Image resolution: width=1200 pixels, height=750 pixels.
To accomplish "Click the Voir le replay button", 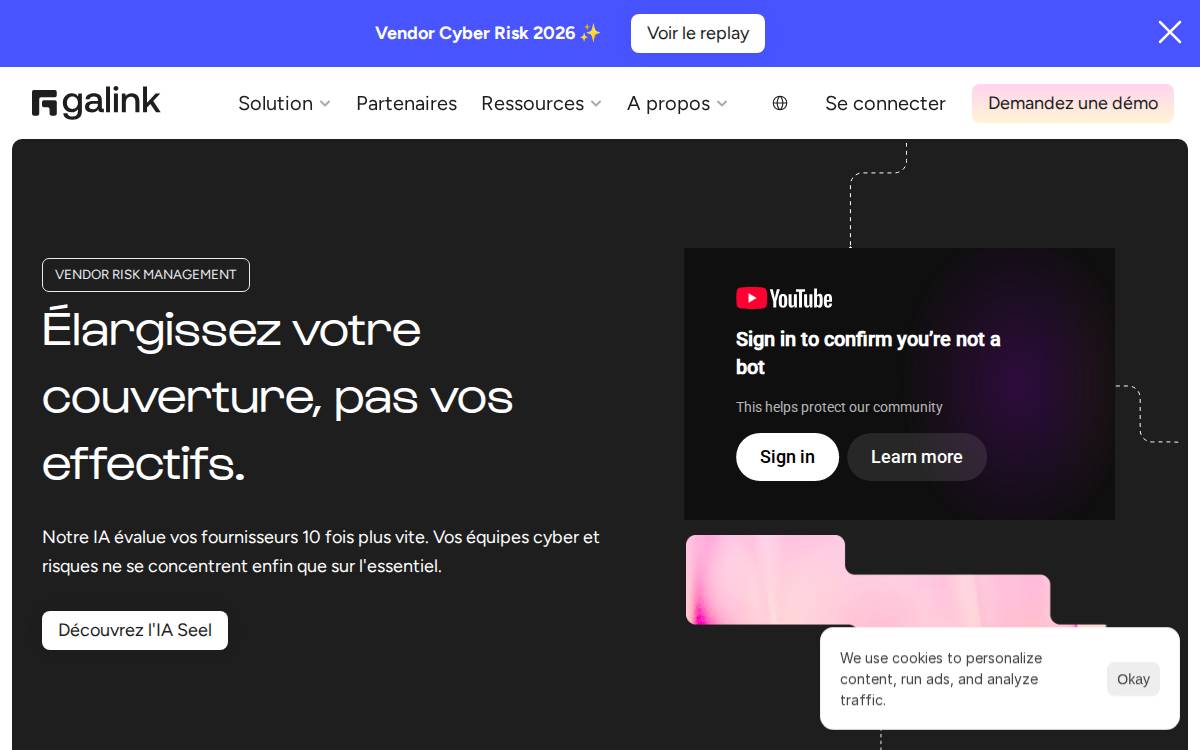I will pyautogui.click(x=698, y=33).
